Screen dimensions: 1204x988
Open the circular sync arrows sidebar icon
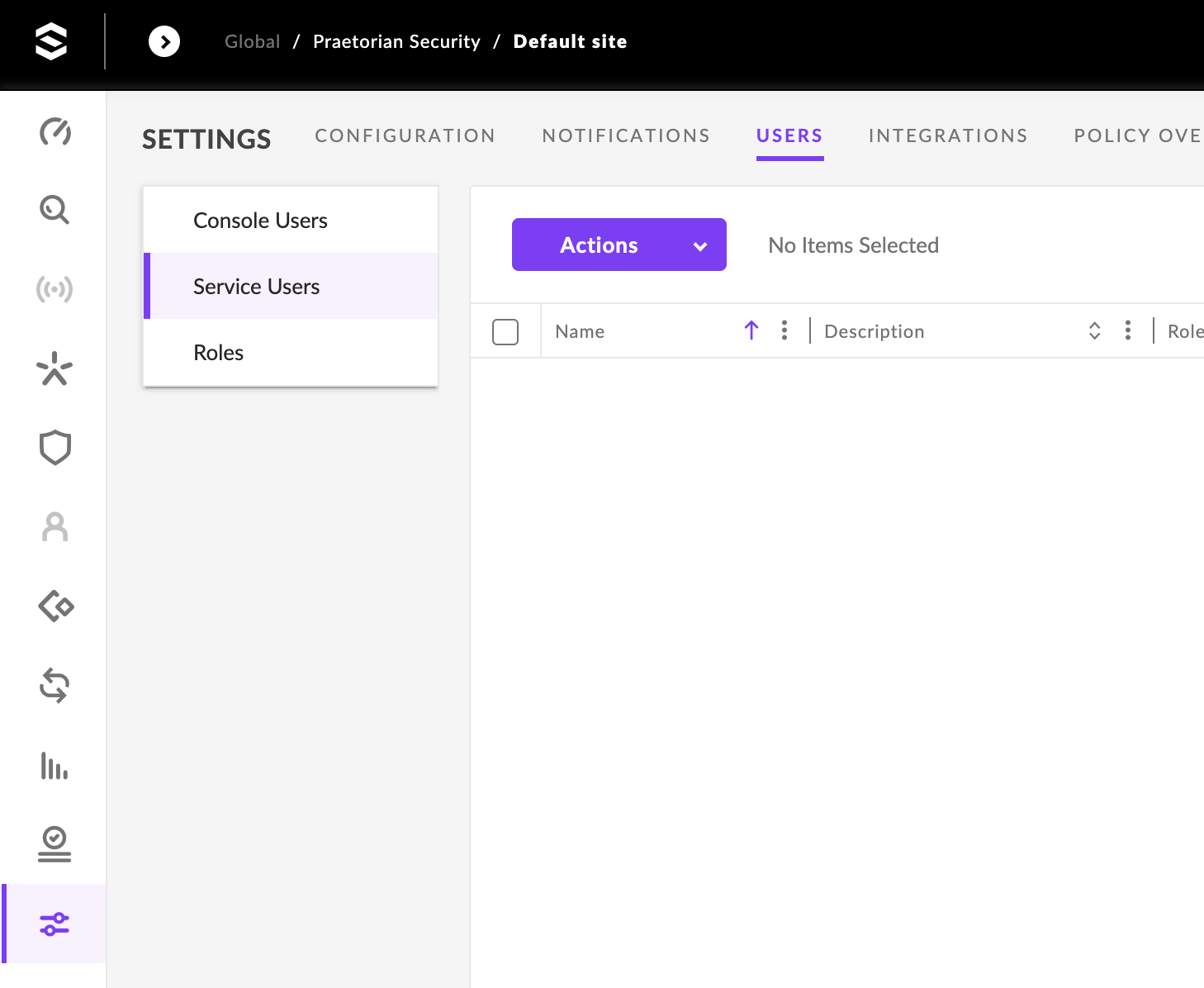[55, 686]
